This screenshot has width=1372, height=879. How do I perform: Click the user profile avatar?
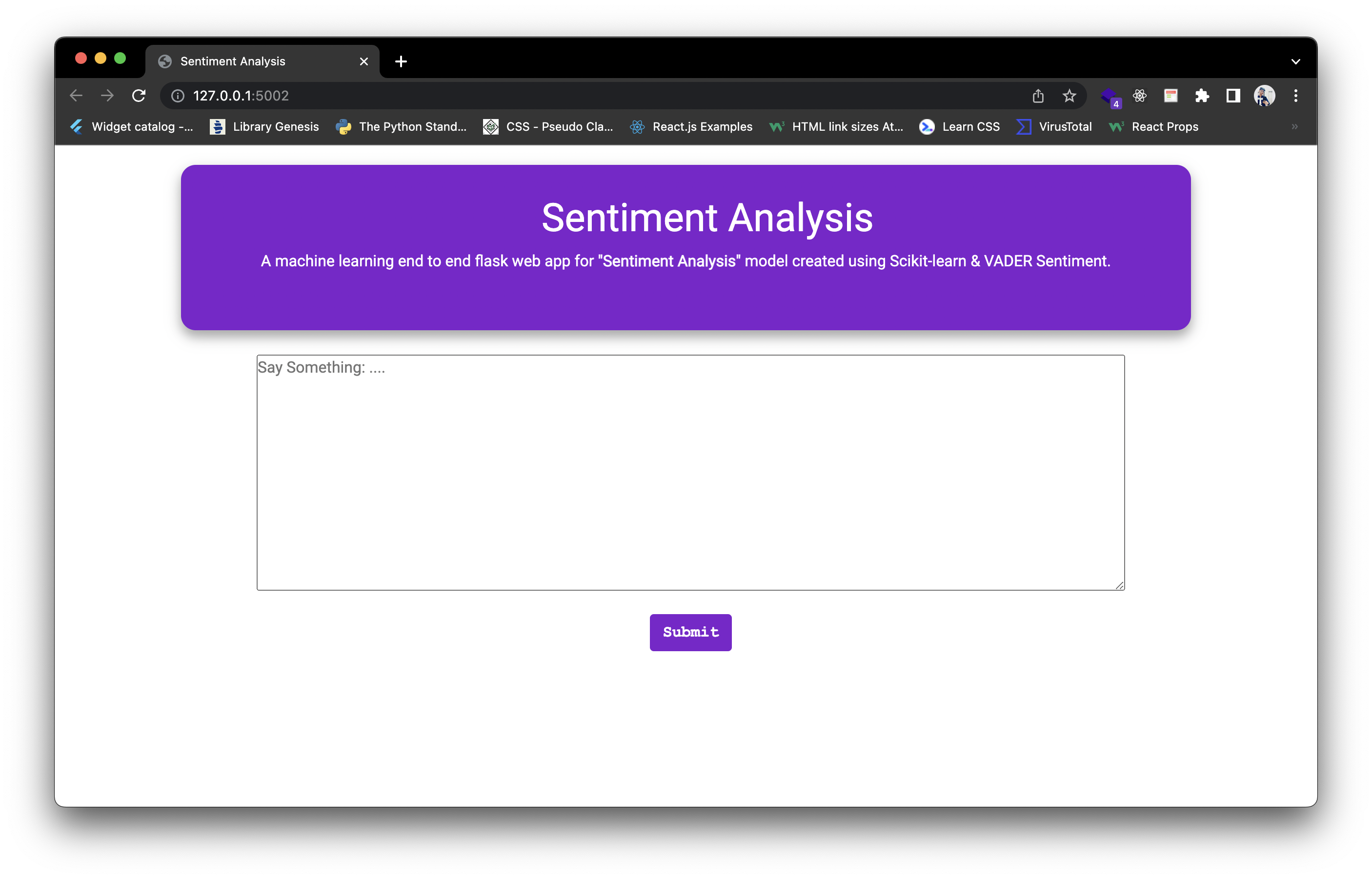(x=1264, y=95)
